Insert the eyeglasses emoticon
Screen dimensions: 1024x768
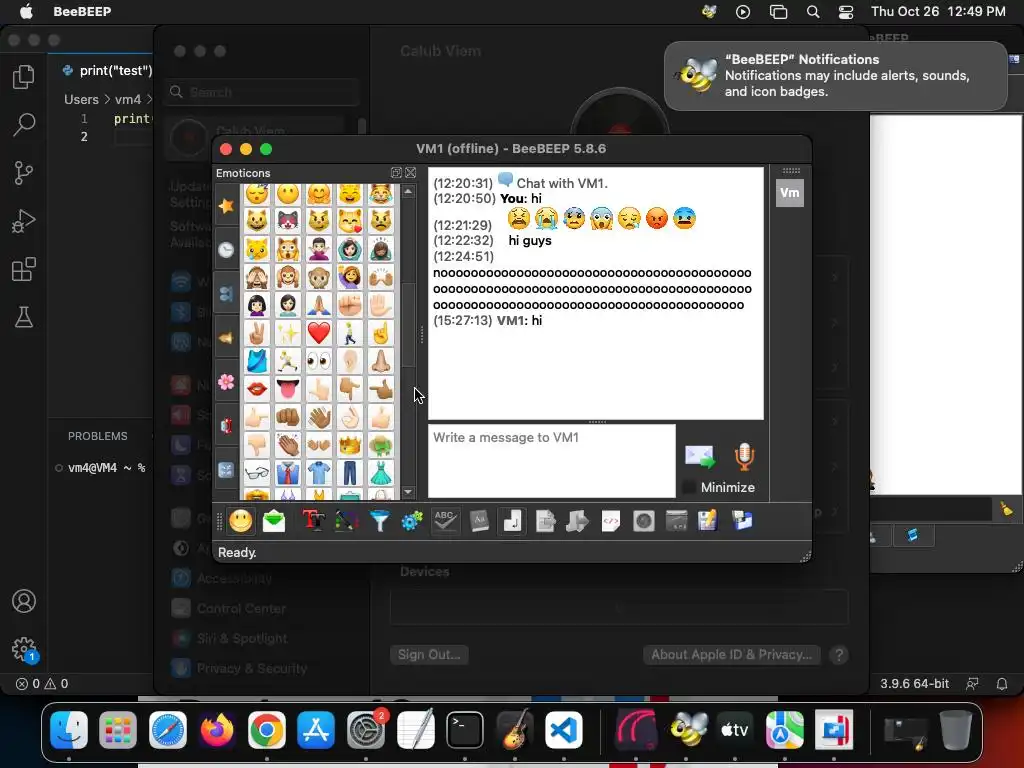pyautogui.click(x=257, y=473)
